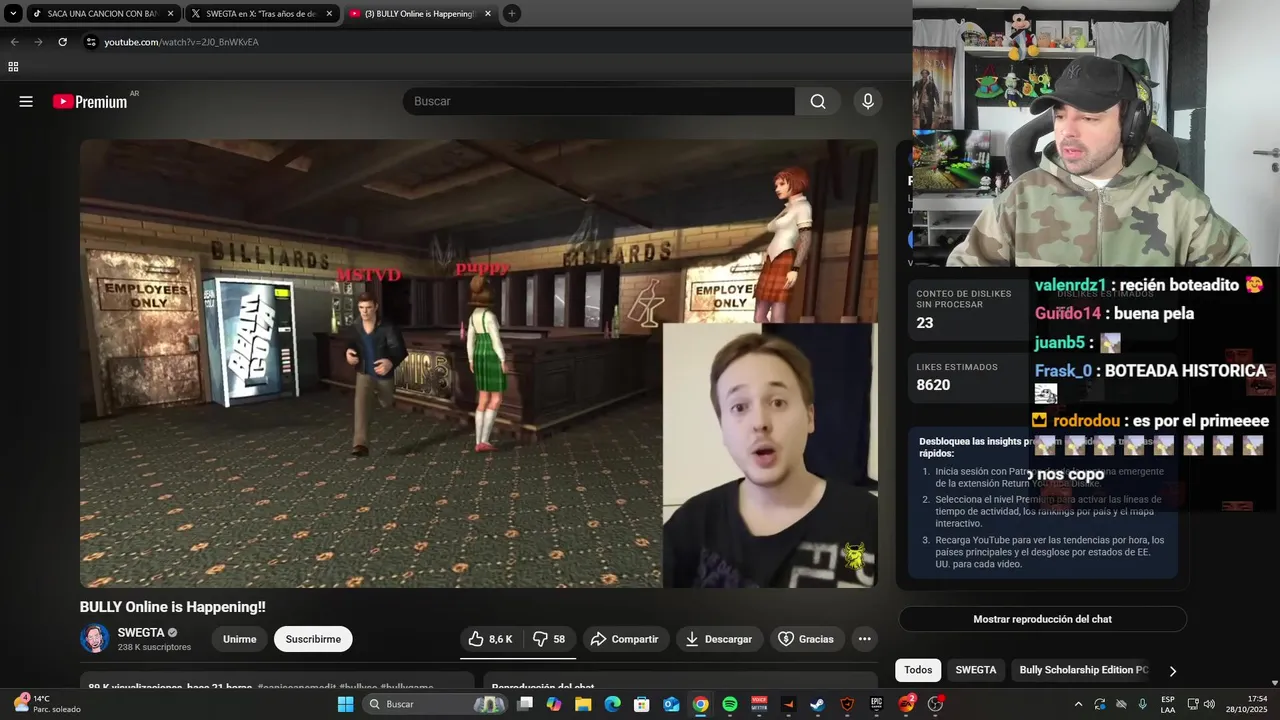Viewport: 1280px width, 720px height.
Task: Show hidden system tray icons chevron
Action: tap(1078, 704)
